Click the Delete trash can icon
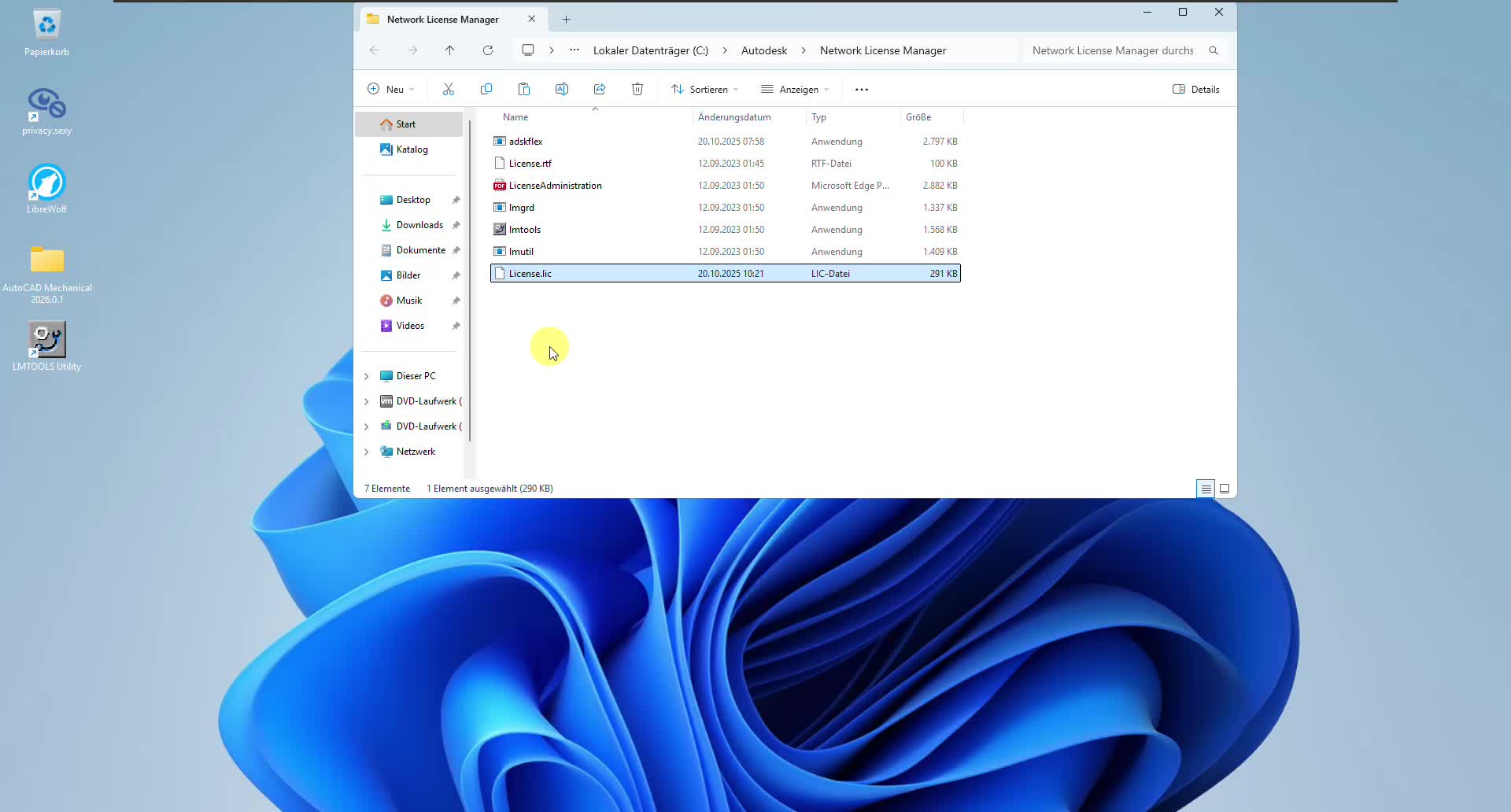The image size is (1511, 812). pos(637,90)
